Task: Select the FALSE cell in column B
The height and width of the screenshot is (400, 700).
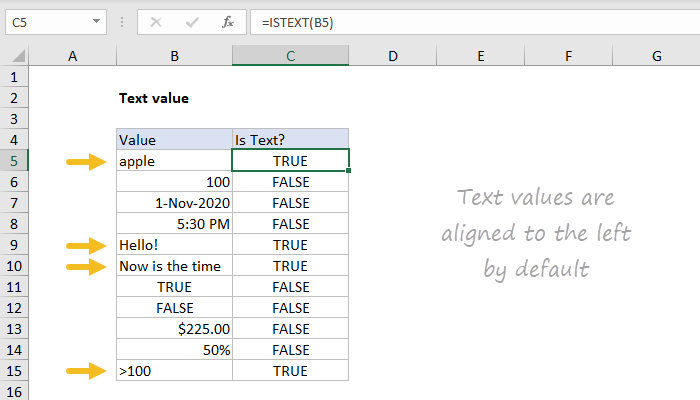Action: click(175, 308)
